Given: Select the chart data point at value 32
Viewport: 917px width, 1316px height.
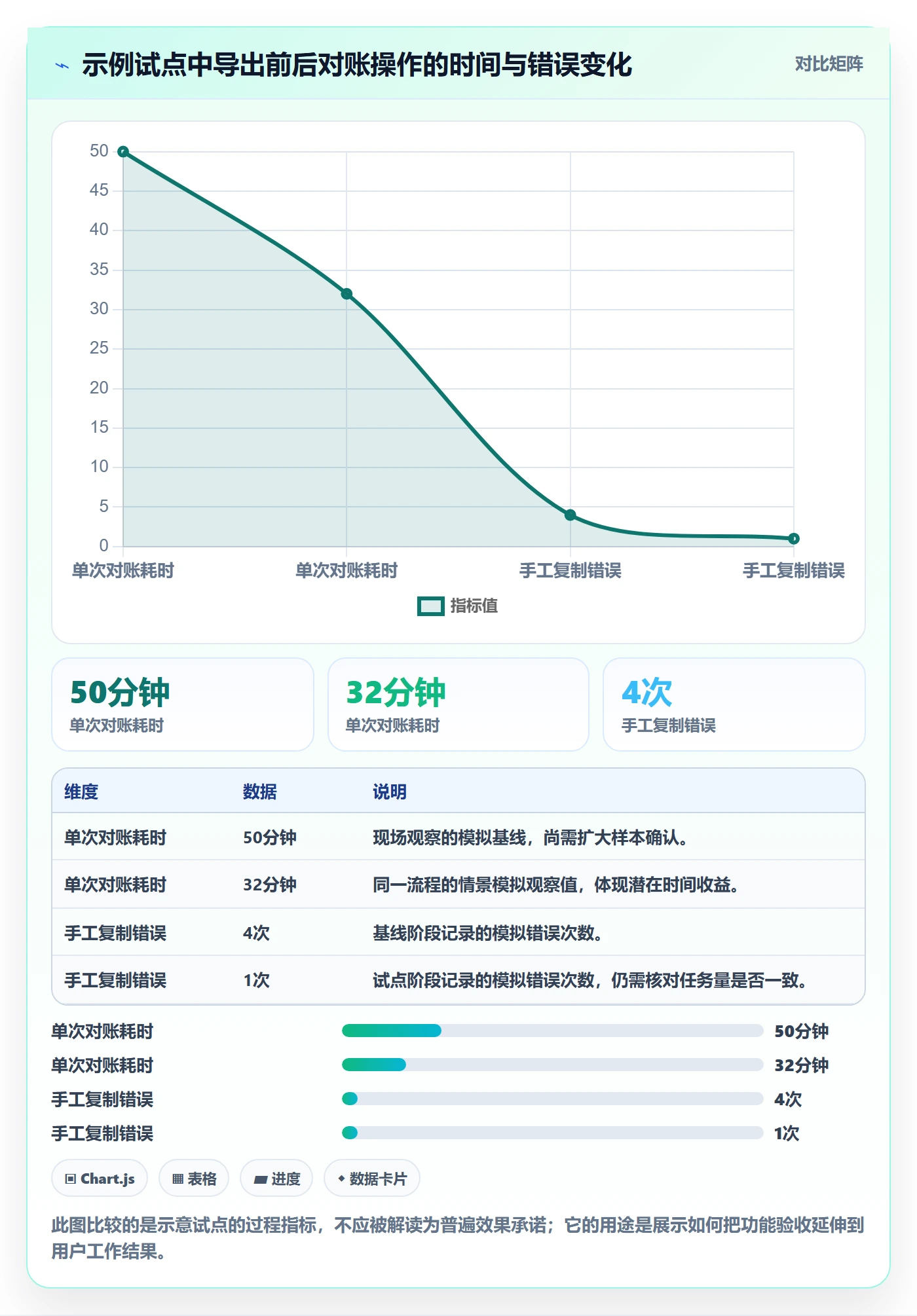Looking at the screenshot, I should point(346,294).
